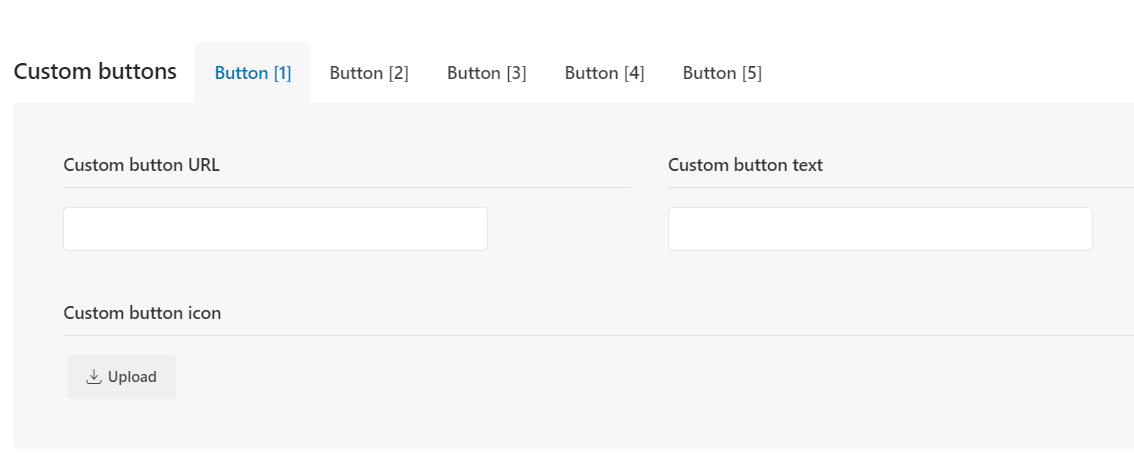Click the divider line under Custom button URL
1134x456 pixels.
346,187
